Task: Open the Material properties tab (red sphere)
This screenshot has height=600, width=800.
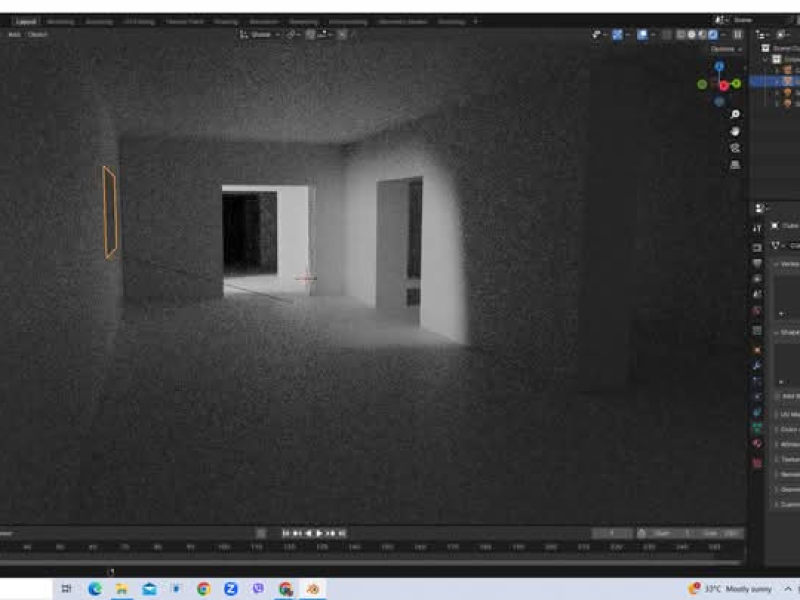Action: click(757, 444)
